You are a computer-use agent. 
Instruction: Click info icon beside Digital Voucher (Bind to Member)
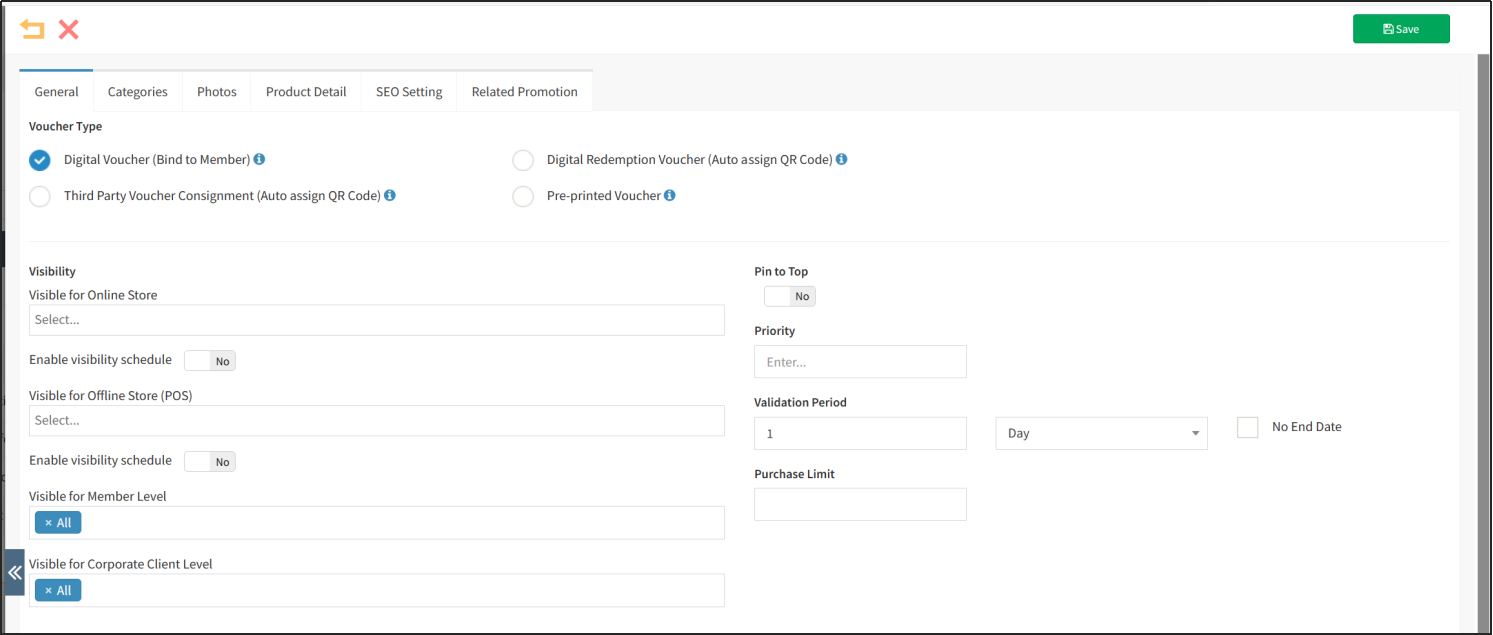[259, 159]
